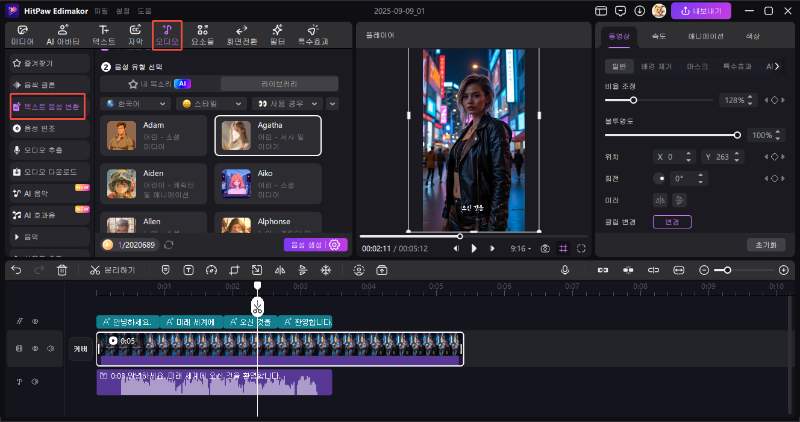This screenshot has width=800, height=422.
Task: Open the 9:16 aspect ratio dropdown
Action: click(x=520, y=249)
